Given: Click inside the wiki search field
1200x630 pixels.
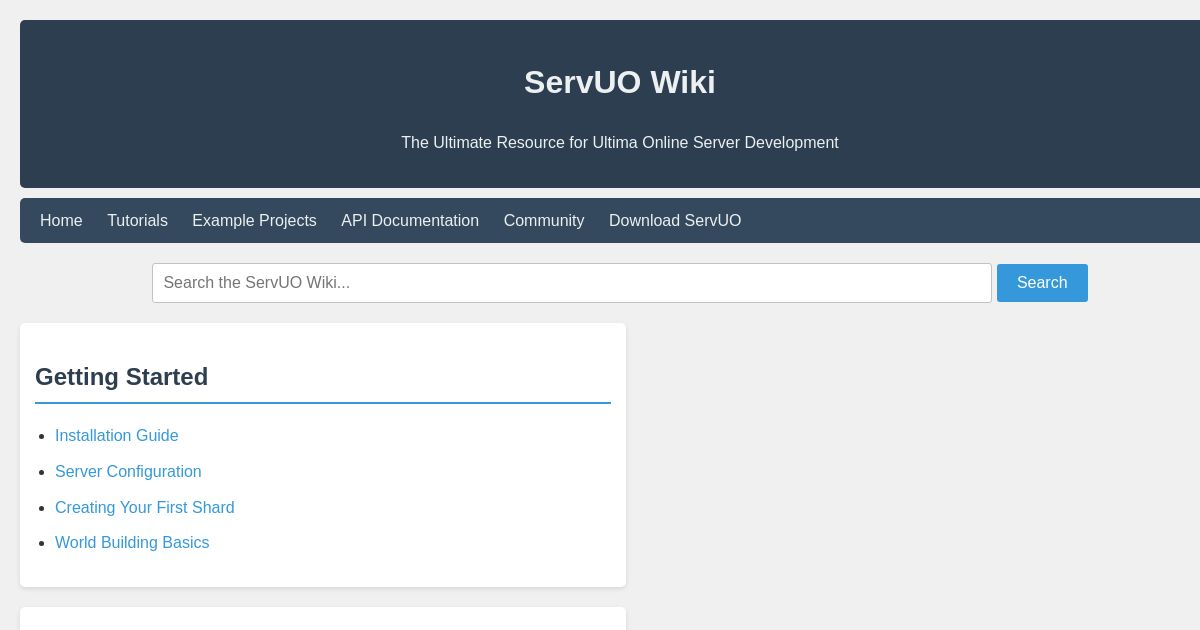Looking at the screenshot, I should 572,283.
